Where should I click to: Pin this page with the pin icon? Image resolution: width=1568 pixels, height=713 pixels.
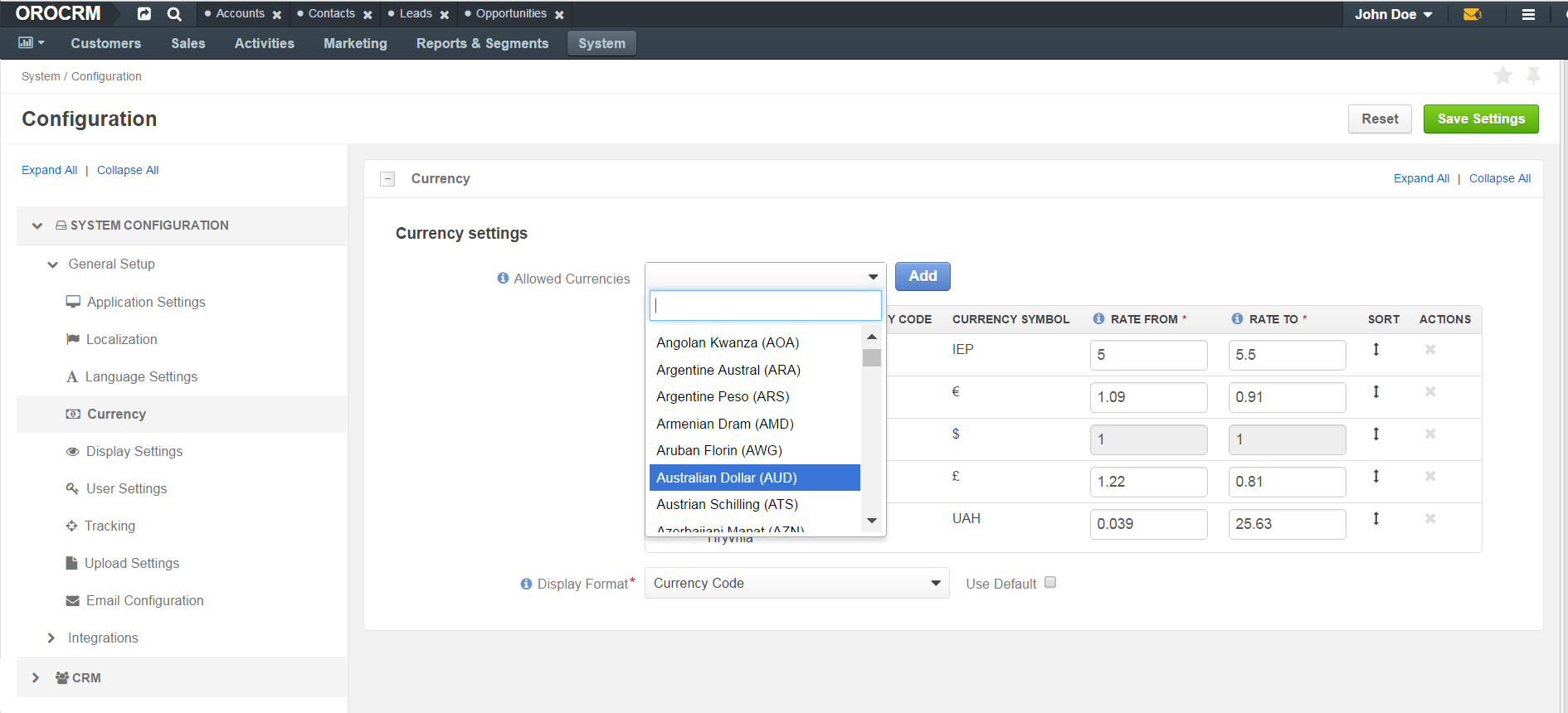[x=1533, y=76]
